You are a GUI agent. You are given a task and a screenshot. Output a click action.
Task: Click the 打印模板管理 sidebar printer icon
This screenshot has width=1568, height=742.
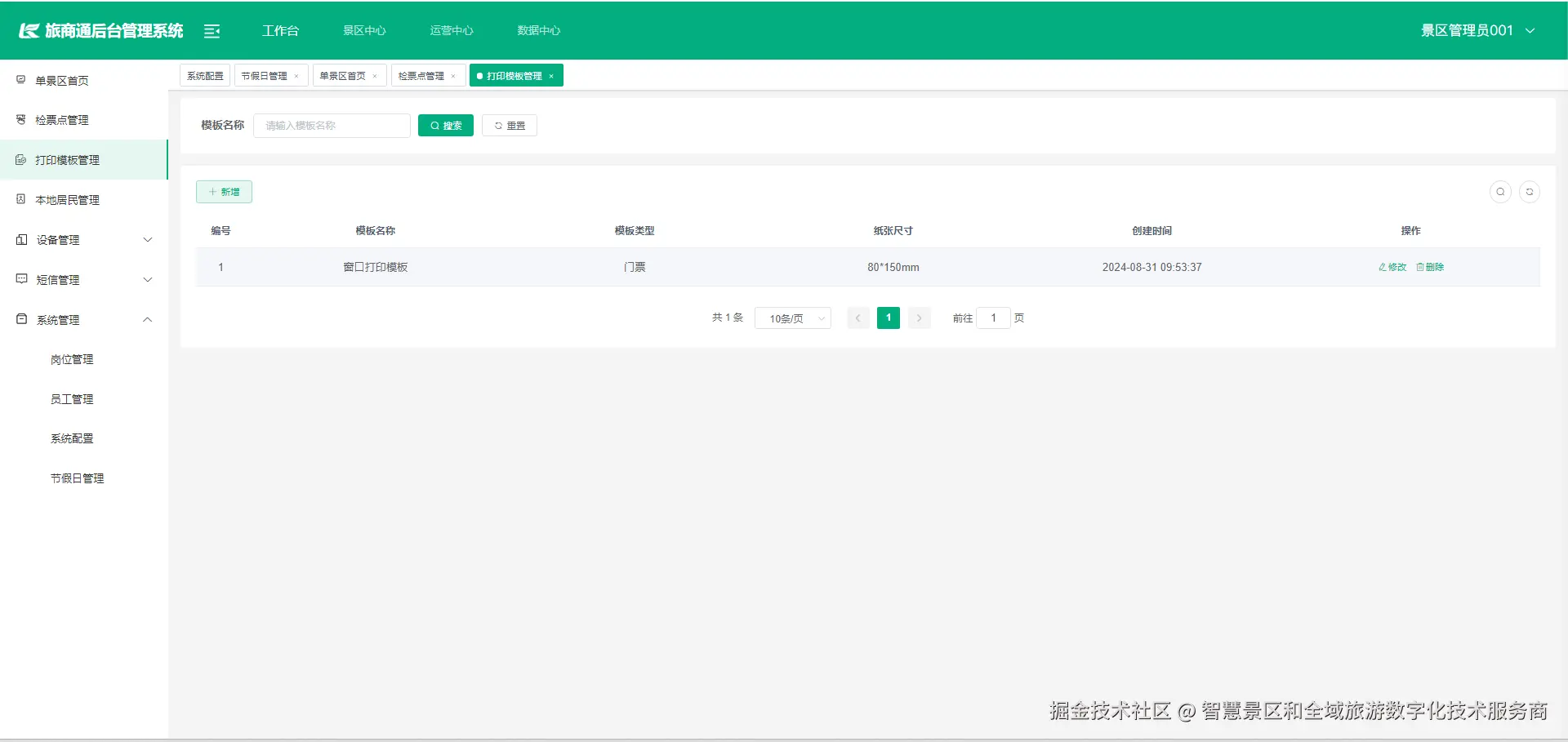click(21, 159)
